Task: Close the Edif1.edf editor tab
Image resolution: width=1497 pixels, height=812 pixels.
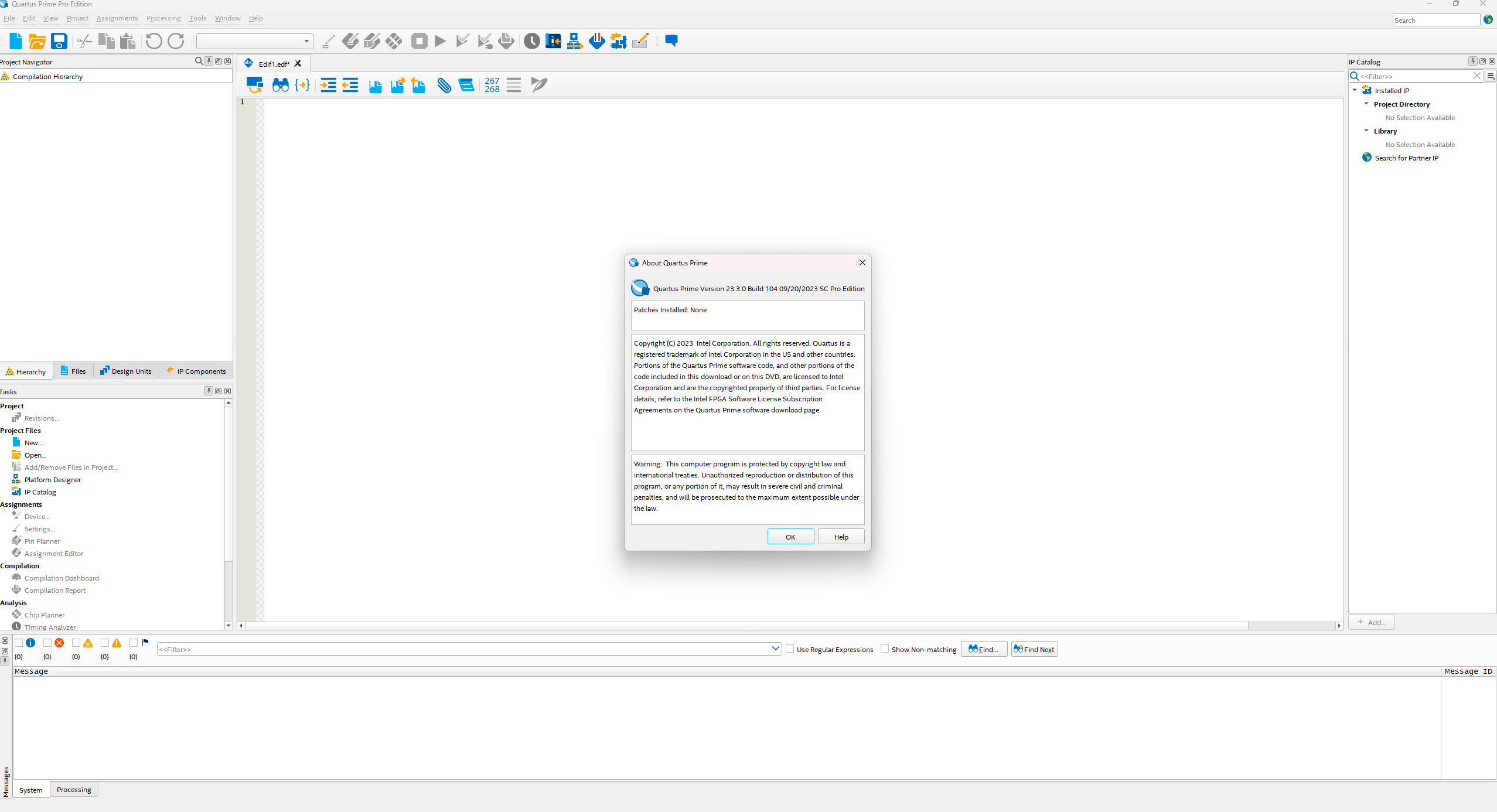Action: coord(298,63)
